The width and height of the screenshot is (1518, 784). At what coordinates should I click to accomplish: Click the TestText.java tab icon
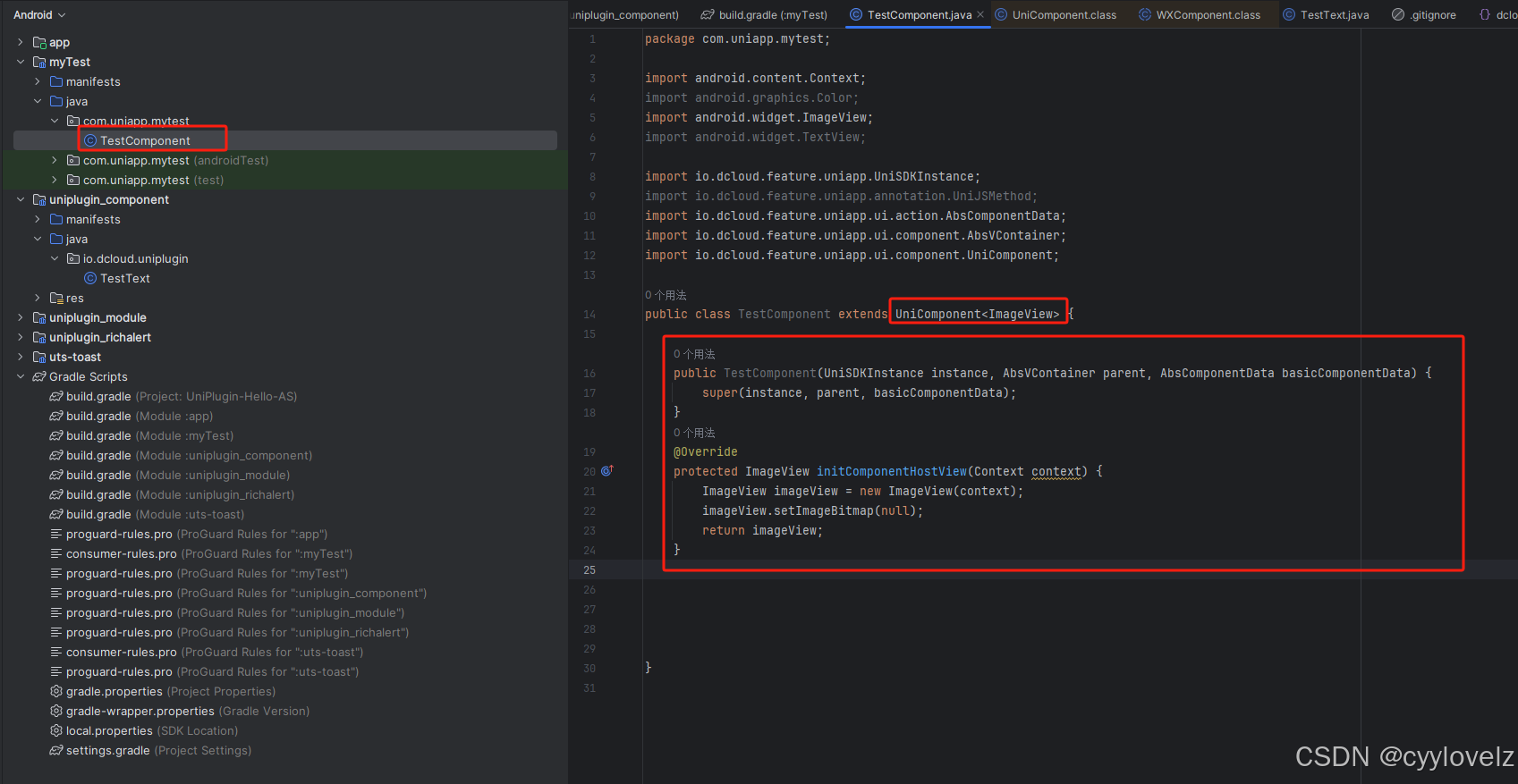click(x=1289, y=14)
